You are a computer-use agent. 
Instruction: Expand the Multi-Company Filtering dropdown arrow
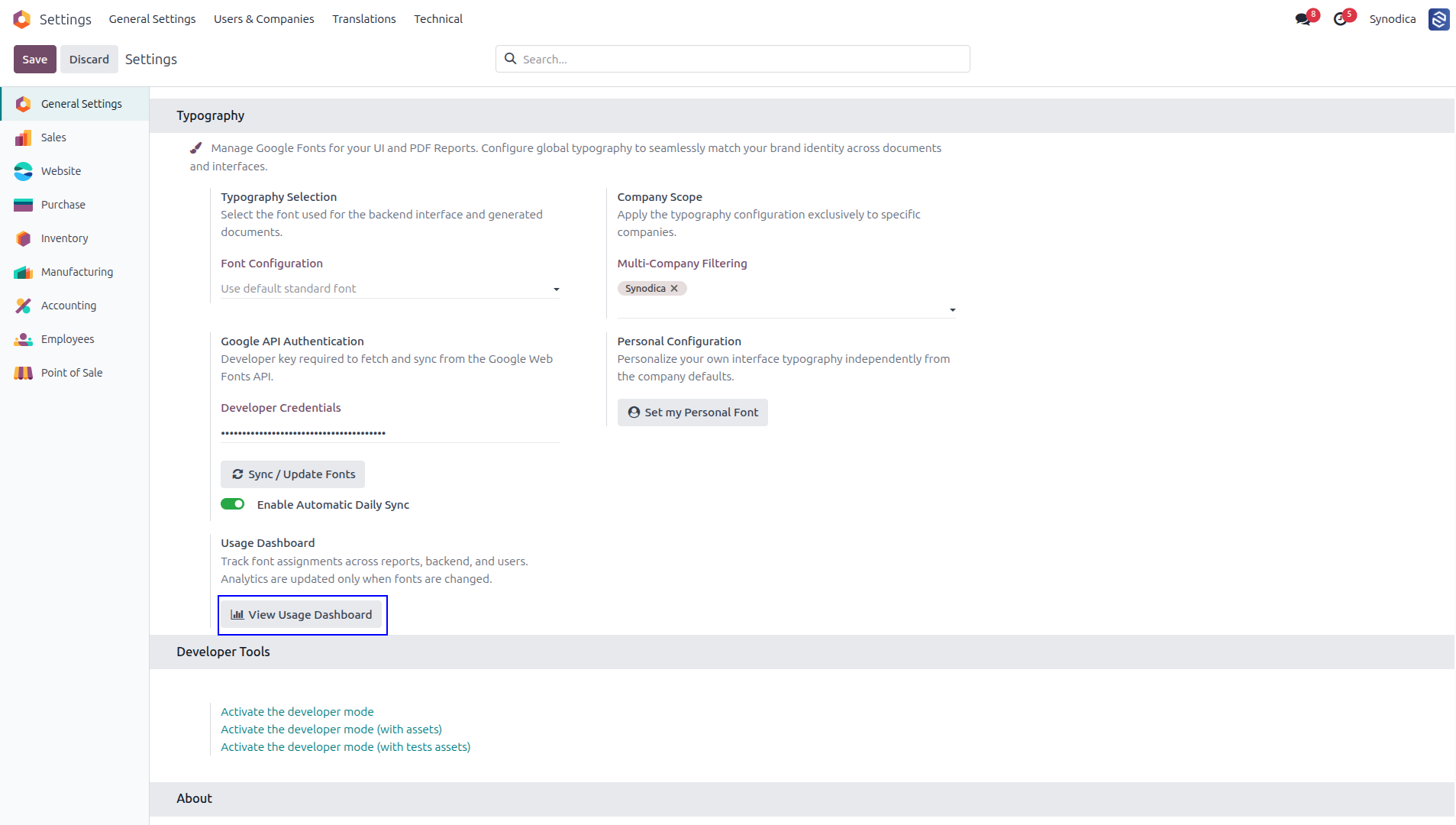point(952,309)
